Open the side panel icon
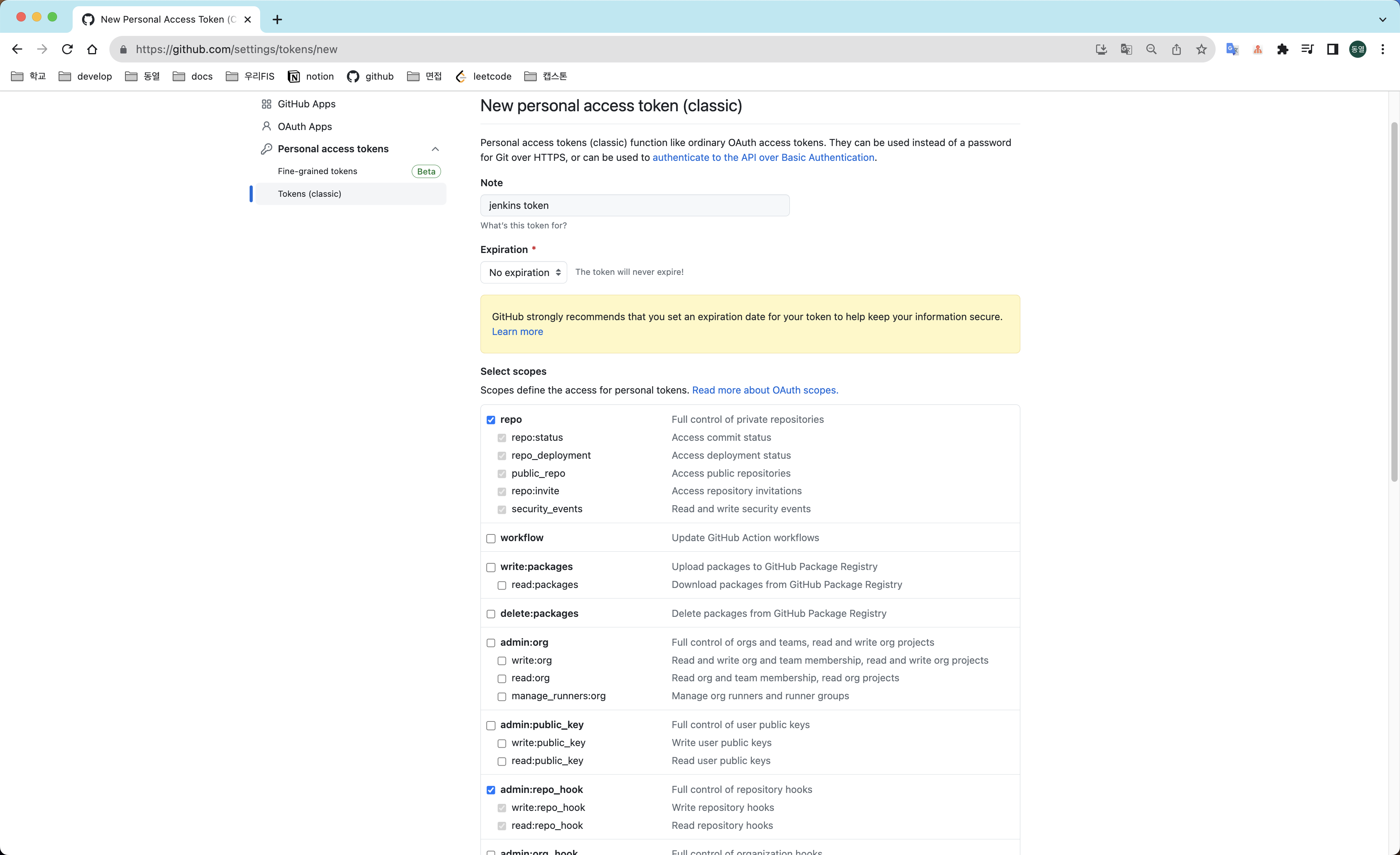Image resolution: width=1400 pixels, height=855 pixels. tap(1332, 50)
